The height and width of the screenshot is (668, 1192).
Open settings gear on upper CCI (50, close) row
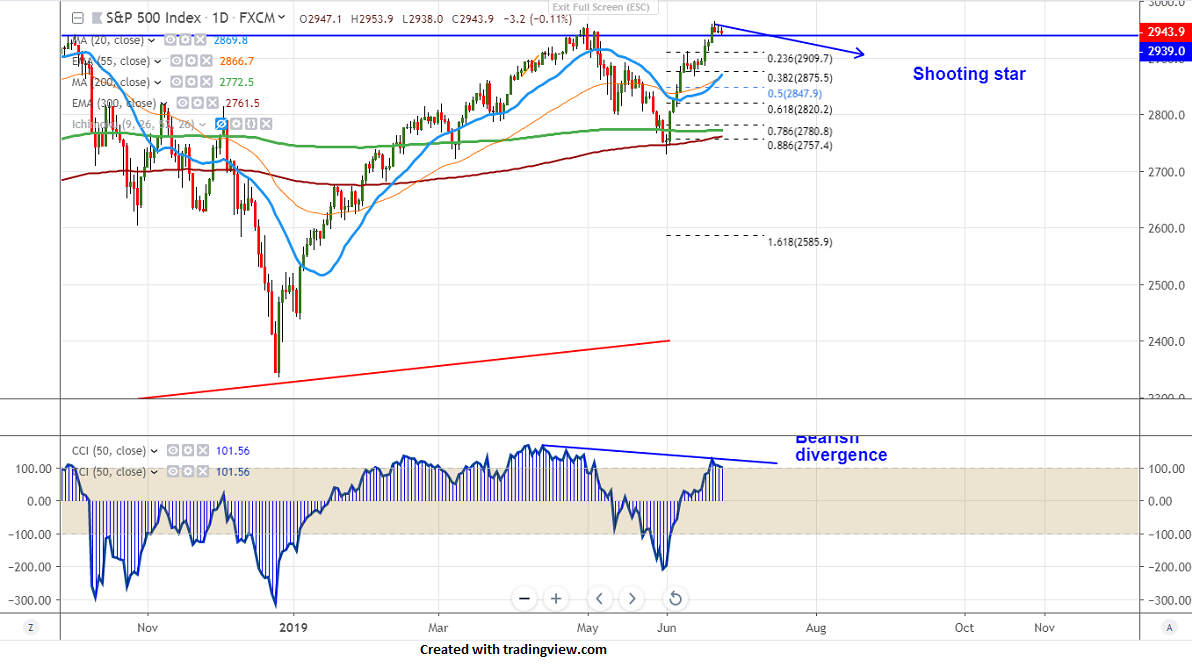coord(188,451)
